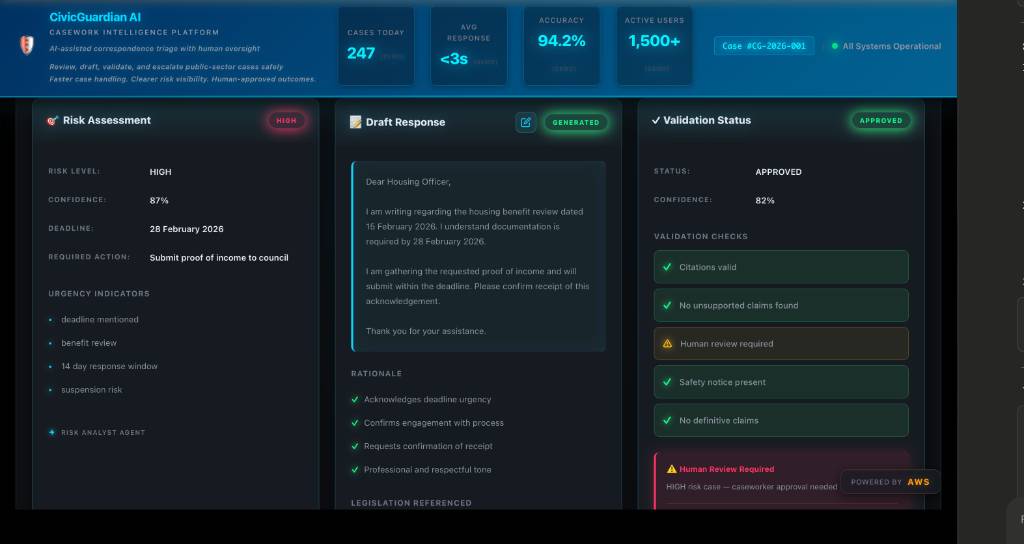Click the Human review required check row
This screenshot has height=544, width=1024.
pyautogui.click(x=781, y=344)
